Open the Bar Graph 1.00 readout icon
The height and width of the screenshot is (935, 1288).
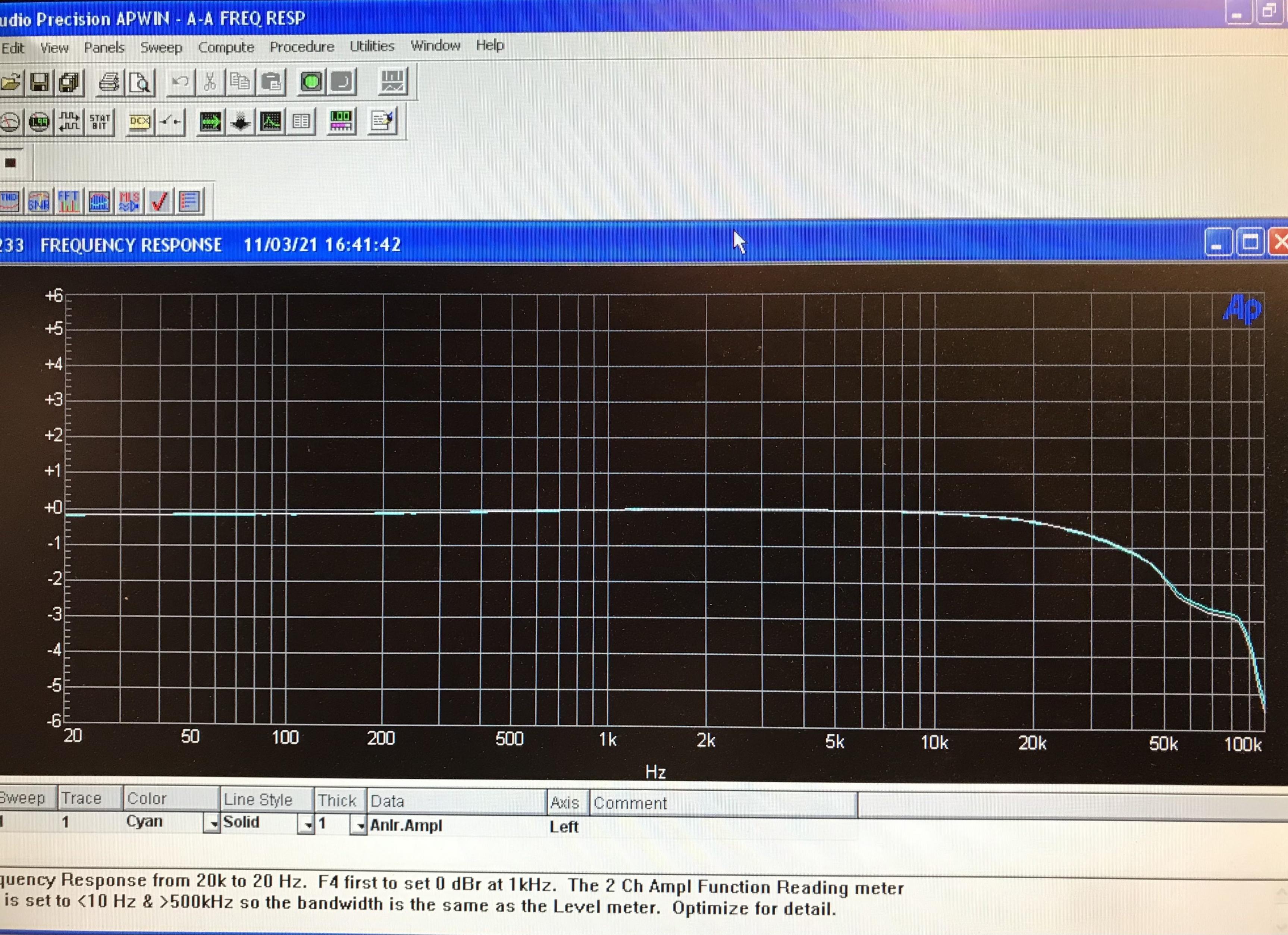click(341, 121)
